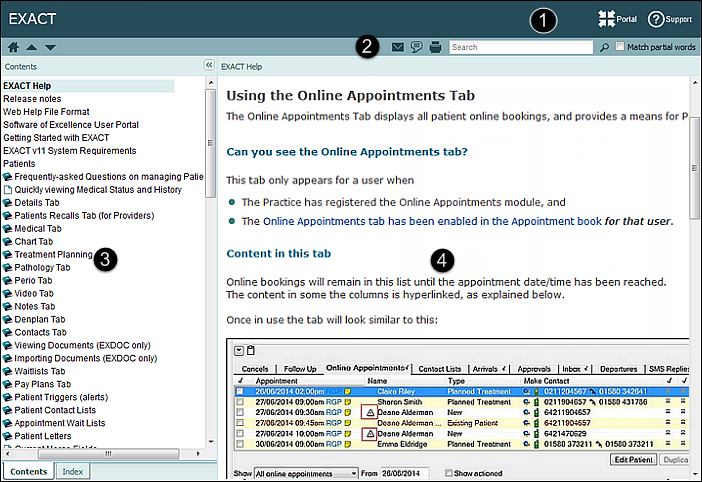Screen dimensions: 702x482
Task: Go to the Home page icon
Action: tap(13, 47)
